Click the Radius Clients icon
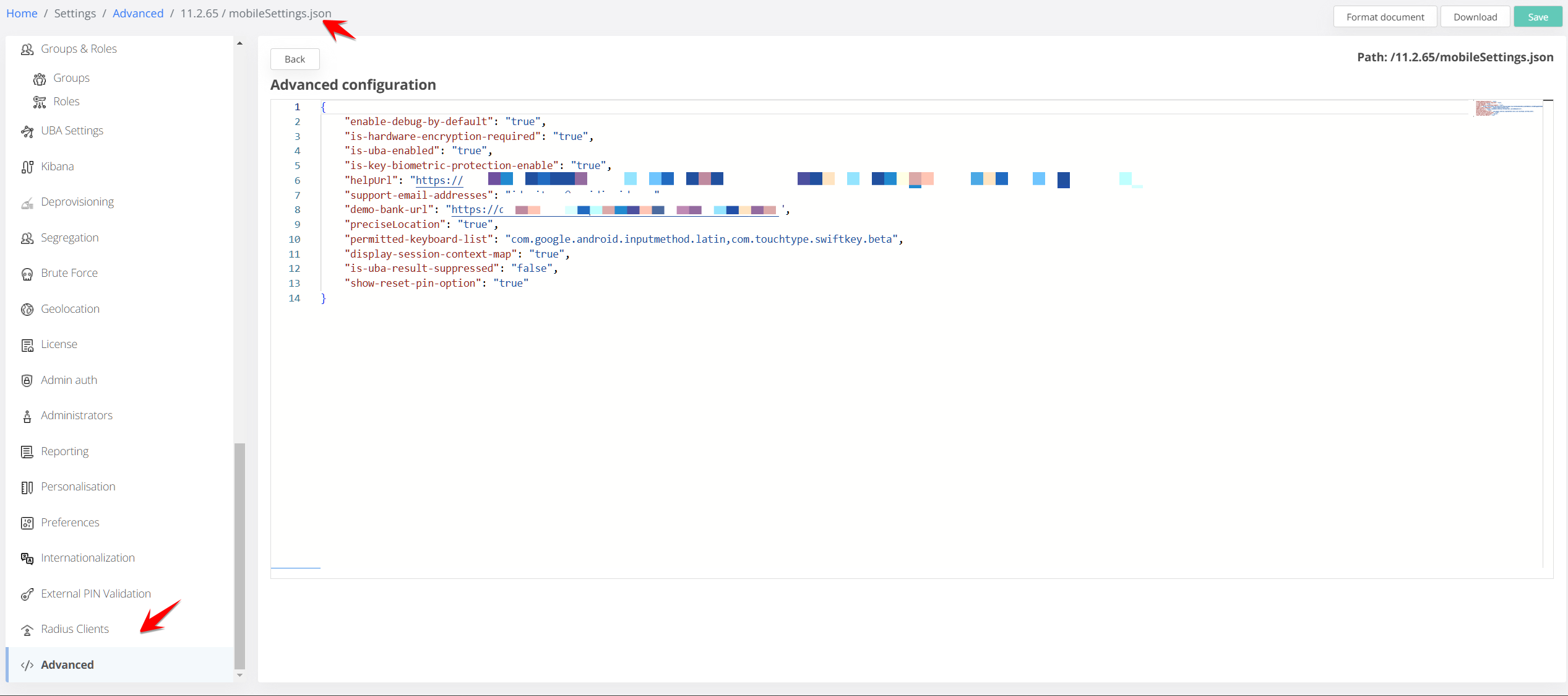The width and height of the screenshot is (1568, 696). pos(27,630)
